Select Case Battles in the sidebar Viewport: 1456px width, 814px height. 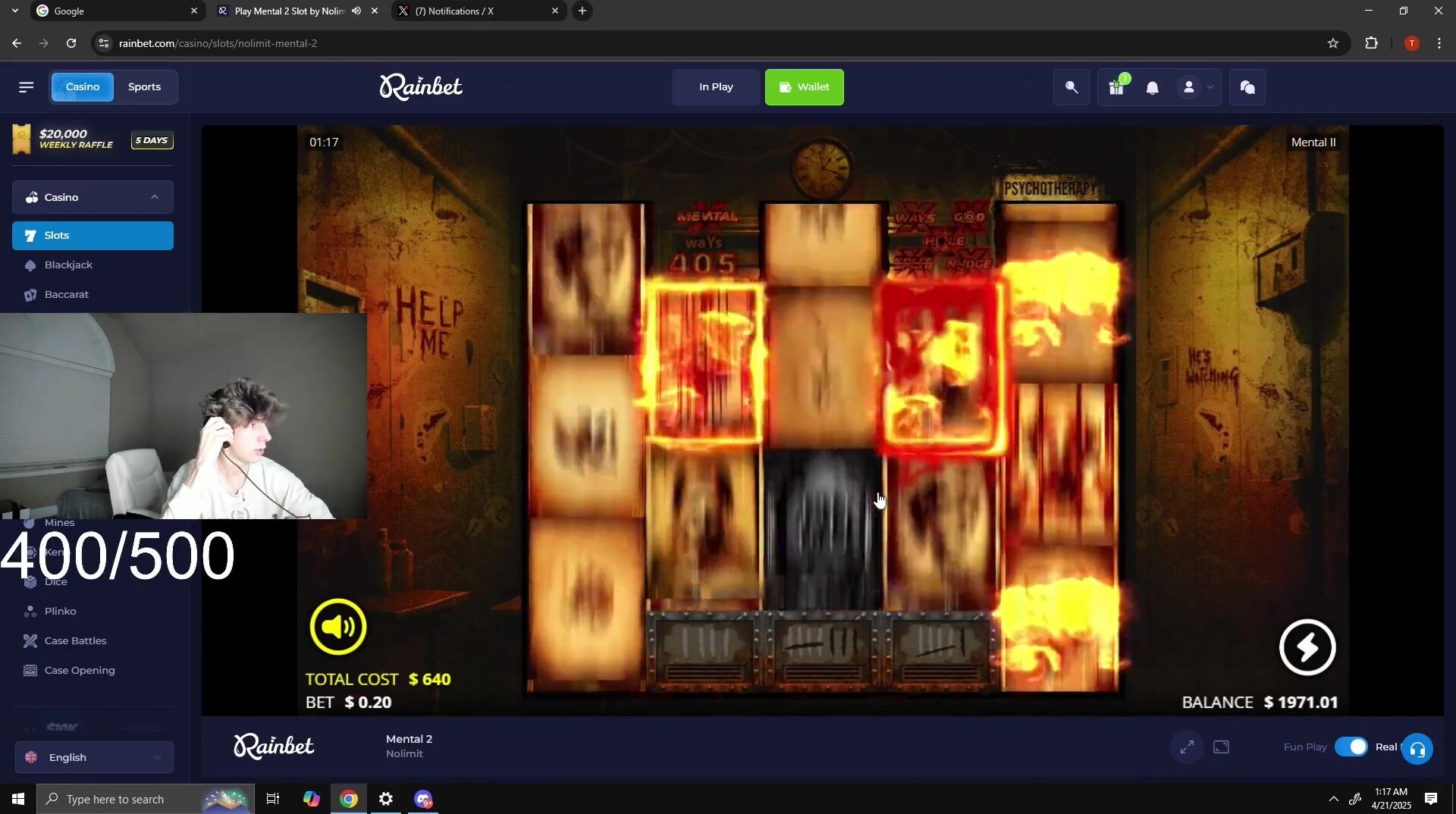[x=93, y=640]
